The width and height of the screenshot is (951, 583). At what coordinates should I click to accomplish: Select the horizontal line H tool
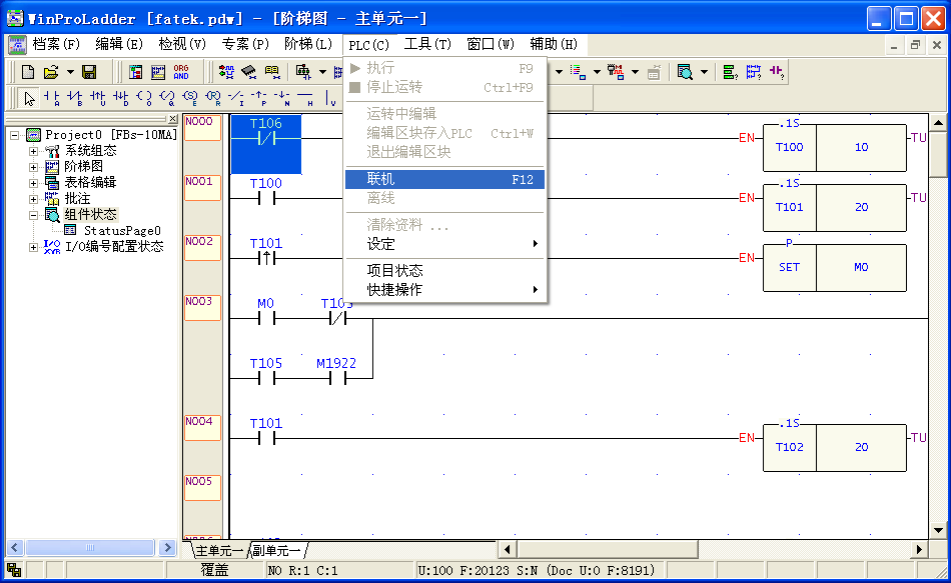coord(307,98)
